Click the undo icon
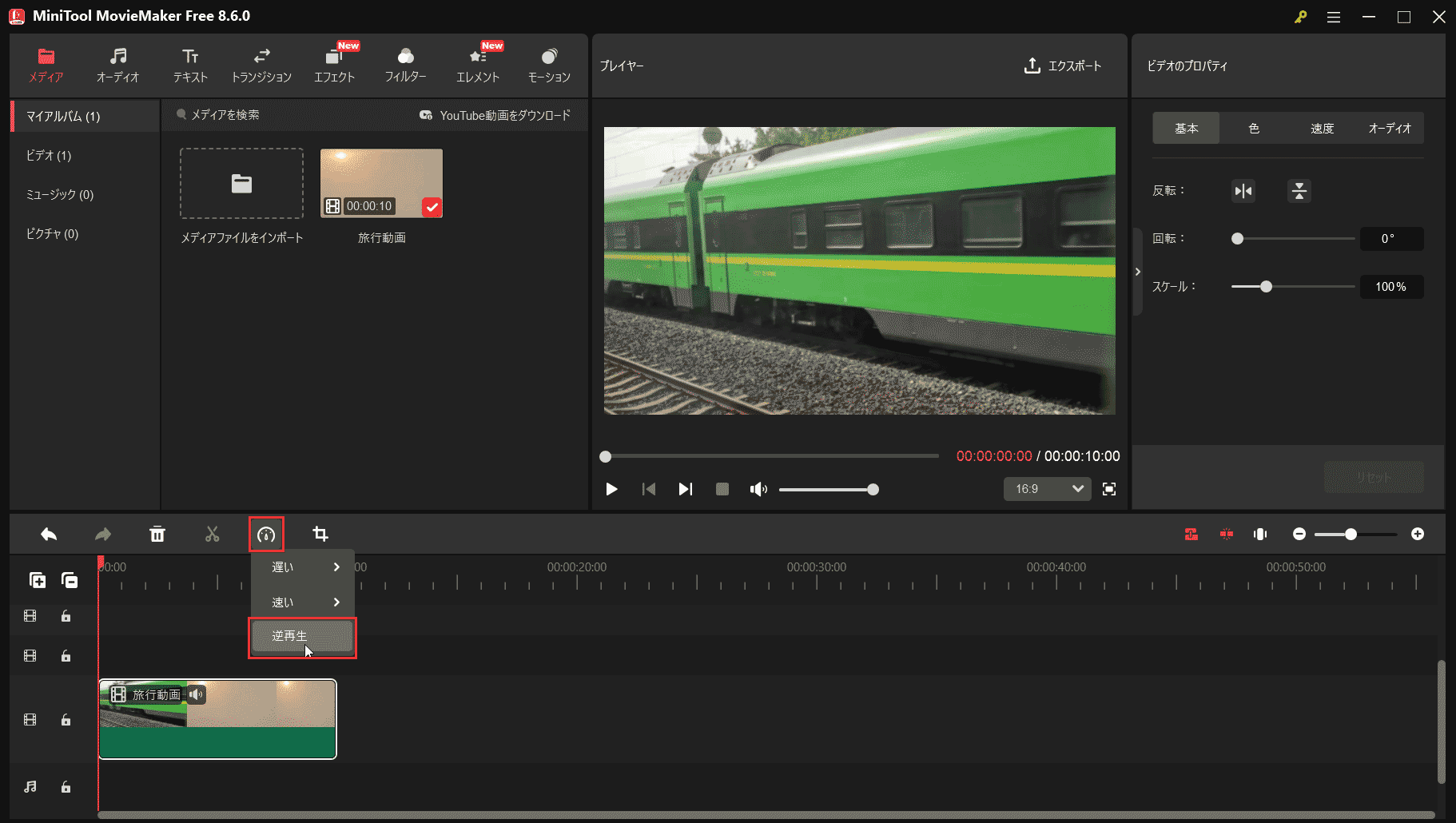 (48, 533)
